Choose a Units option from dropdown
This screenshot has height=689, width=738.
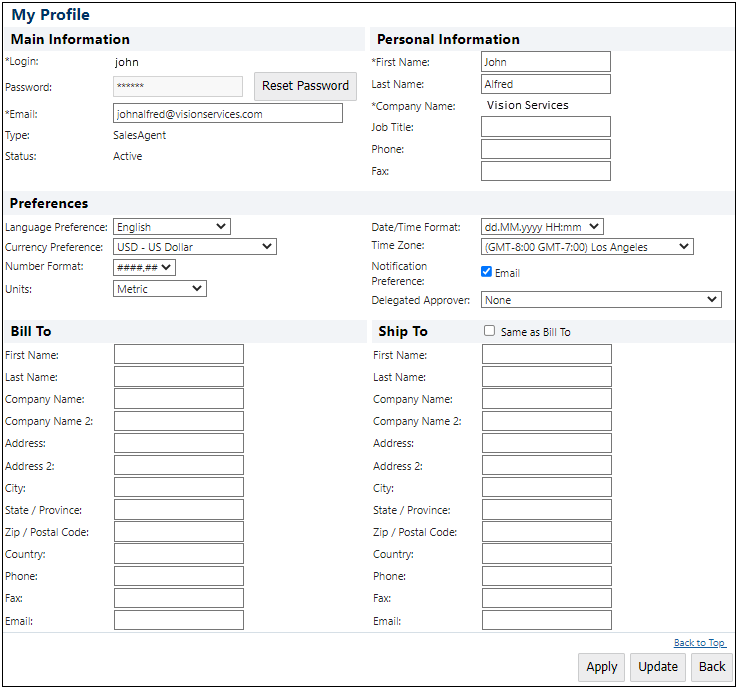click(160, 289)
